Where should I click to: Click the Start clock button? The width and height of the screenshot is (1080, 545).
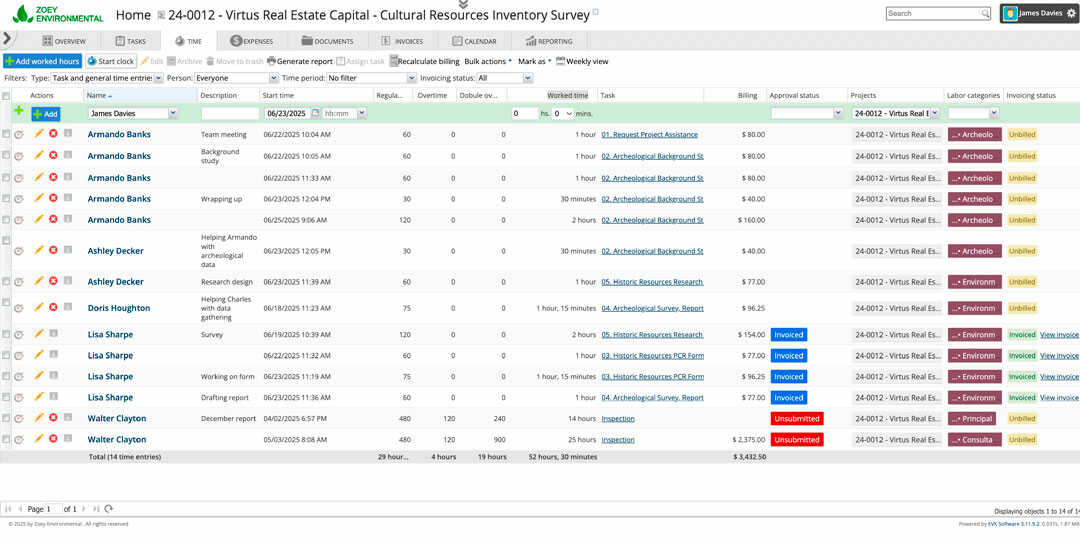pos(110,61)
